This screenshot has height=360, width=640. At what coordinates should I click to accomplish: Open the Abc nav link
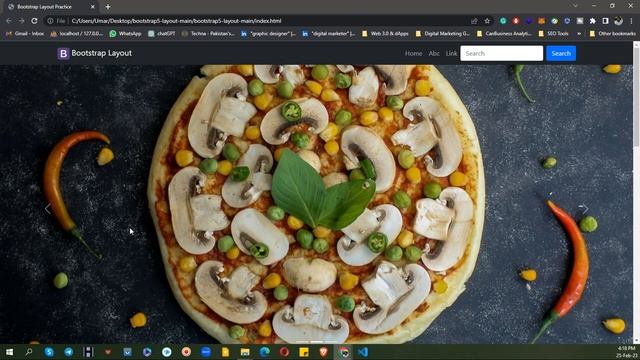tap(434, 53)
